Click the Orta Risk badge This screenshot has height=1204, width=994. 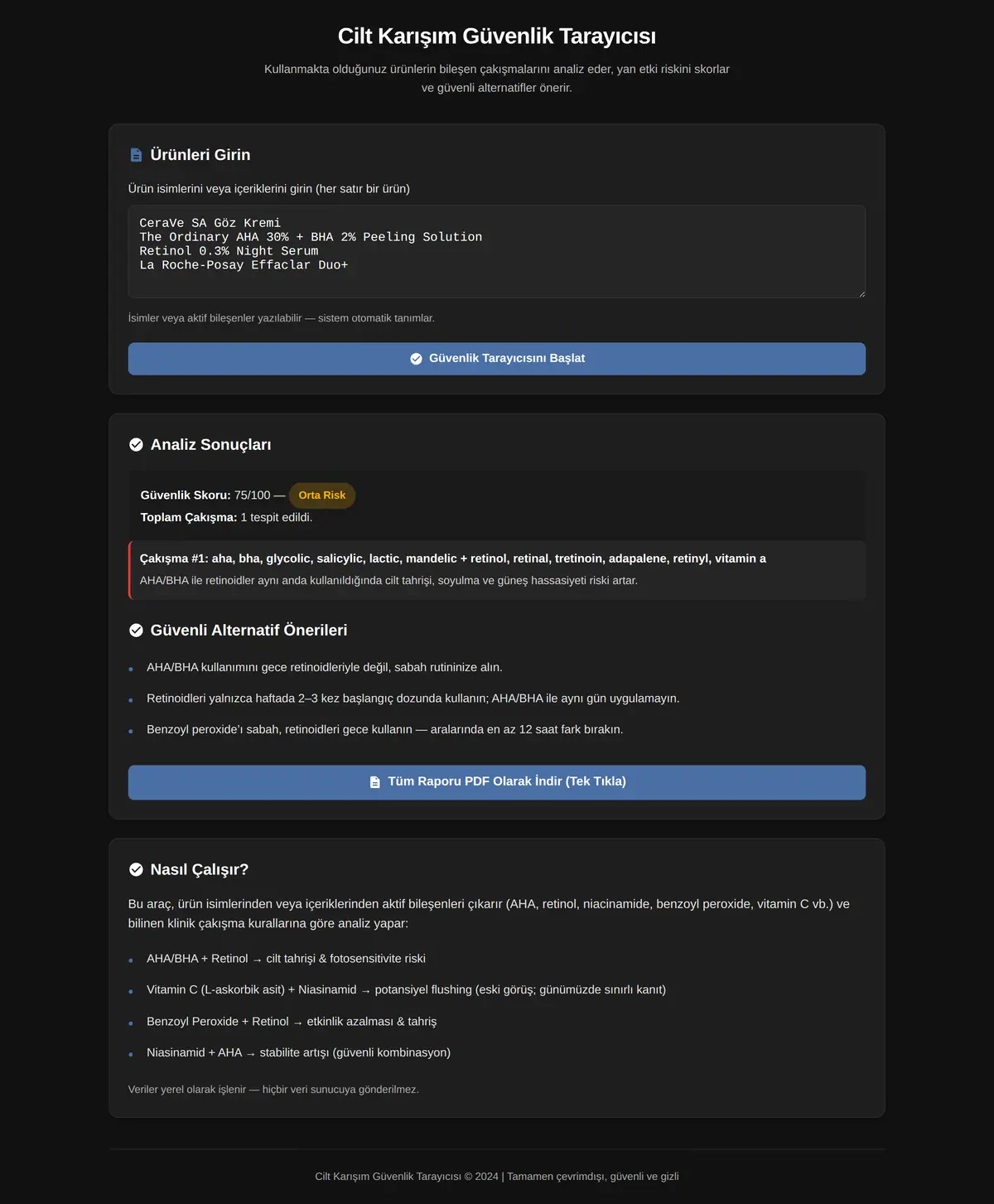click(x=322, y=496)
